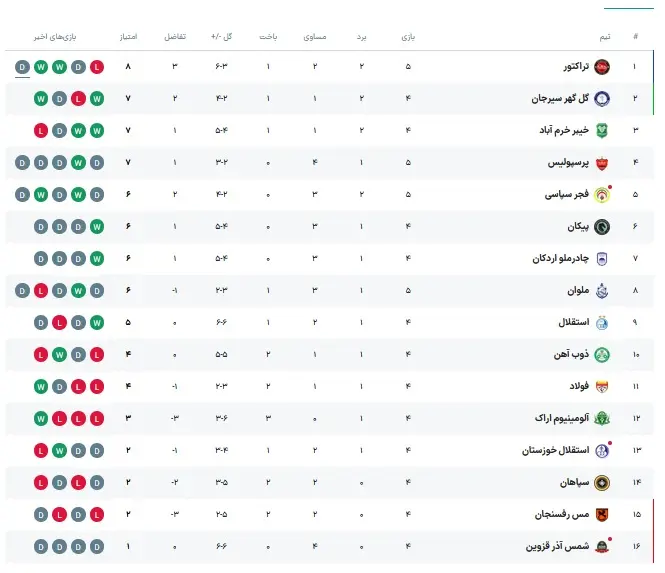This screenshot has height=573, width=665.
Task: Sort table by امتیاز column header
Action: point(128,37)
